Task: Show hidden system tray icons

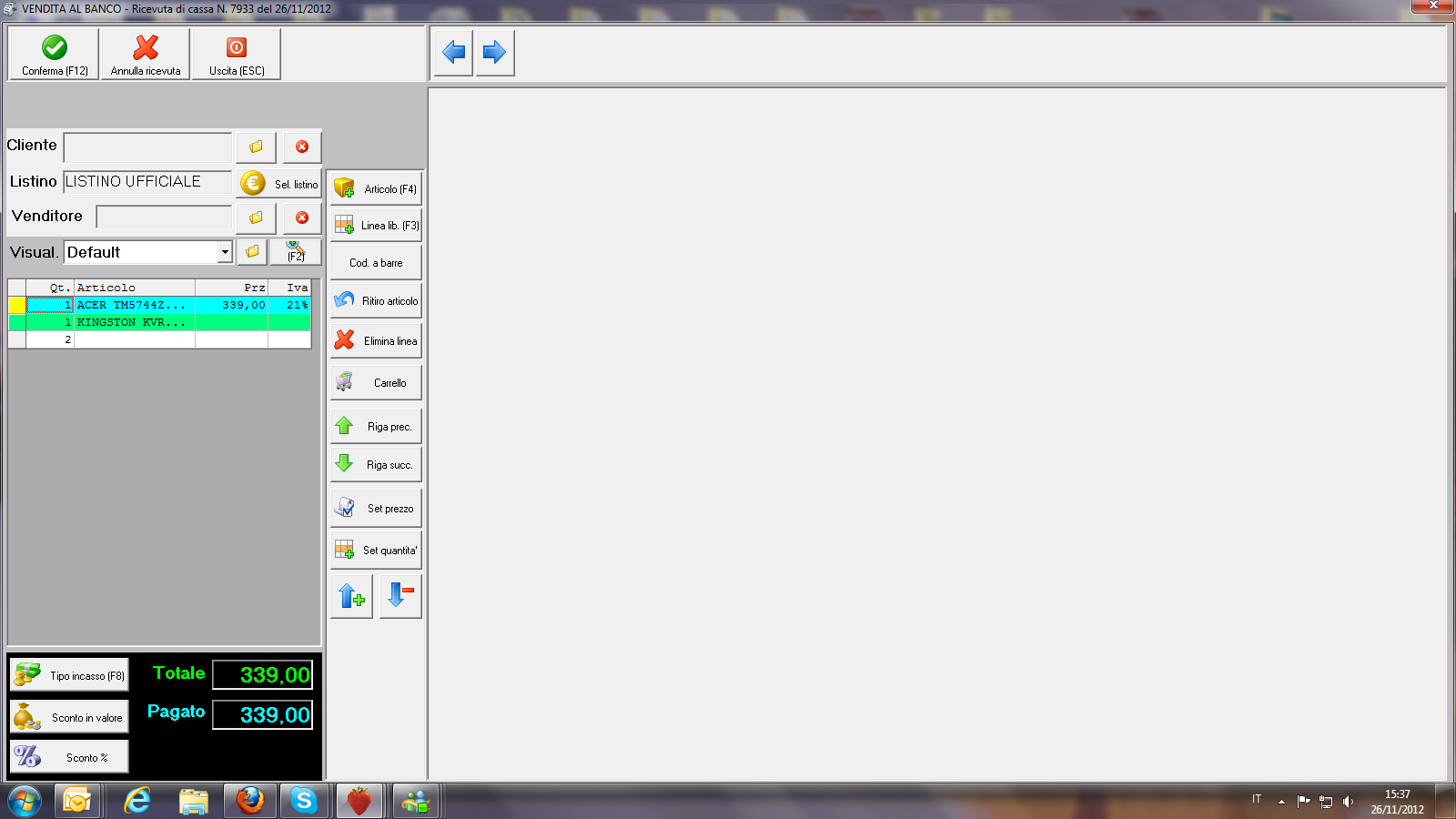Action: (x=1281, y=802)
